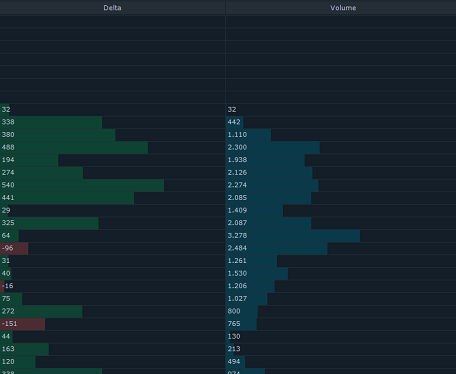Image resolution: width=456 pixels, height=374 pixels.
Task: Select the Volume value 130
Action: pyautogui.click(x=234, y=336)
